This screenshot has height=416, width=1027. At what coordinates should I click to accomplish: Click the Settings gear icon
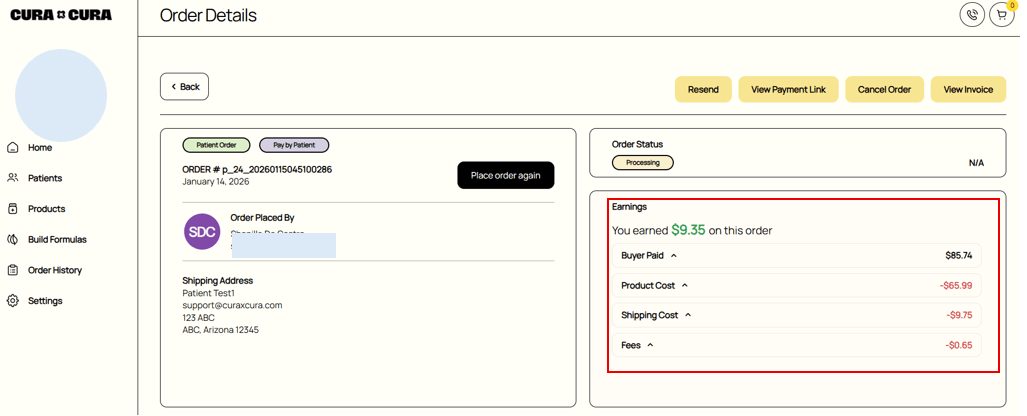(13, 301)
